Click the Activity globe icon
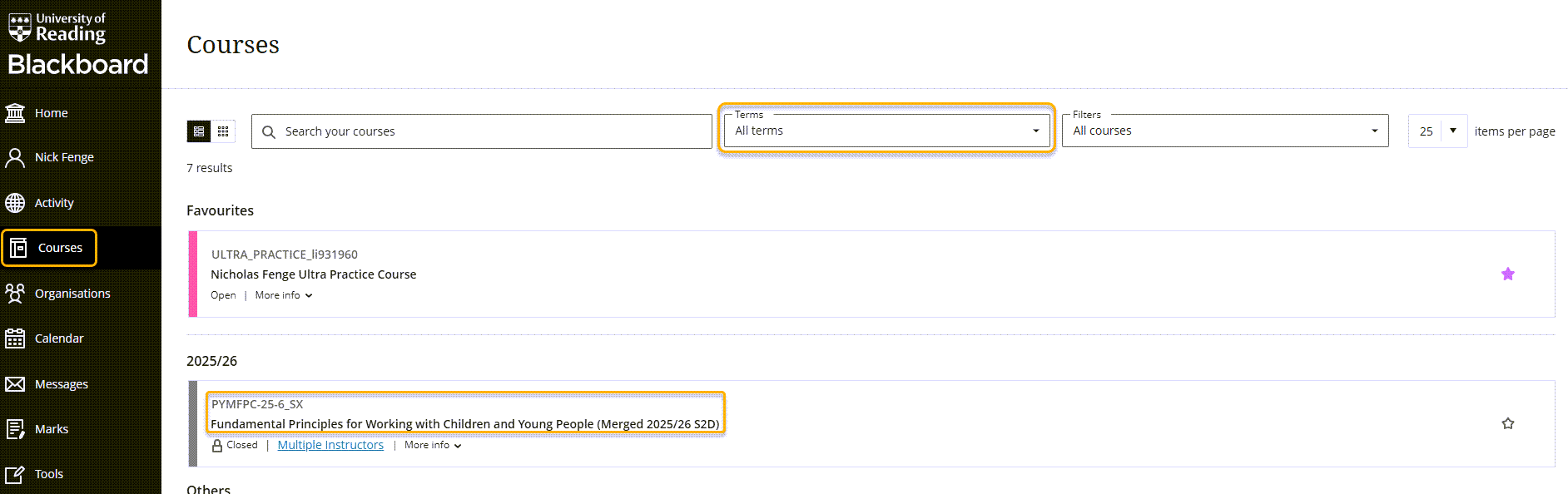Screen dimensions: 1568x494 (15, 203)
